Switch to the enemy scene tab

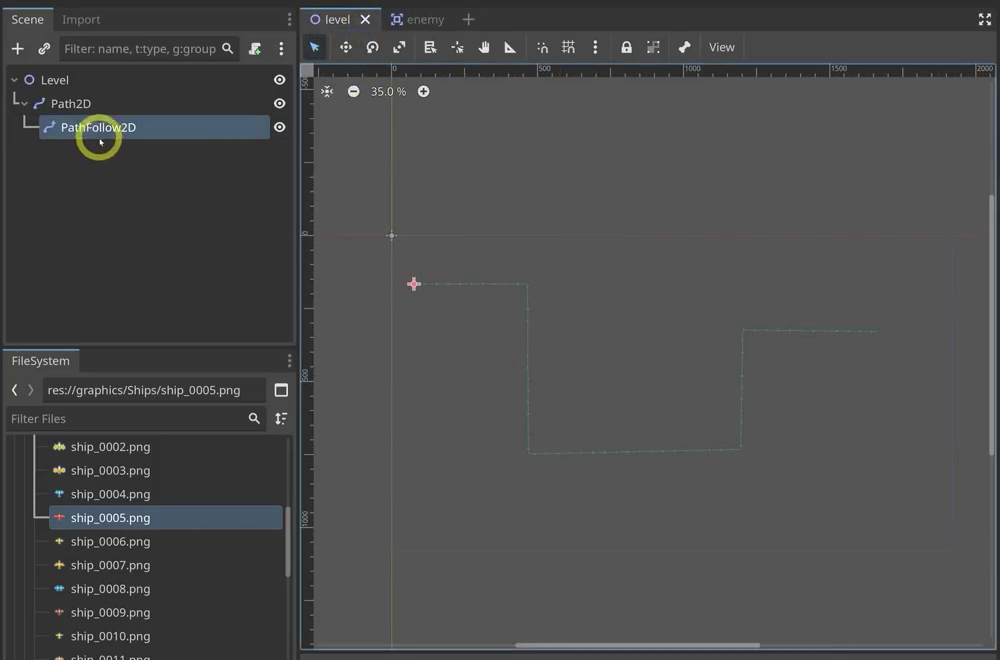[418, 20]
